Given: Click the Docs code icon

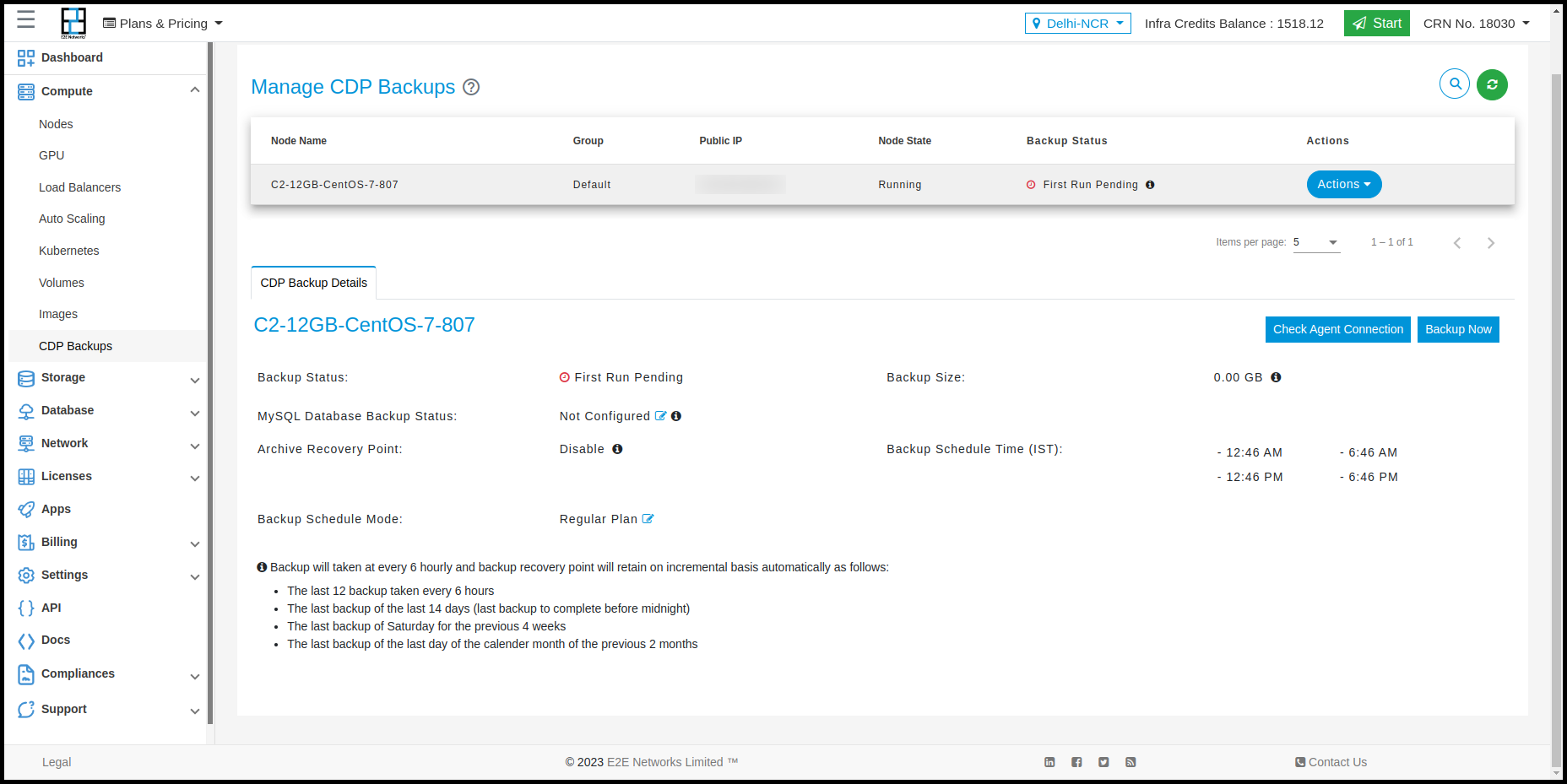Looking at the screenshot, I should coord(26,641).
